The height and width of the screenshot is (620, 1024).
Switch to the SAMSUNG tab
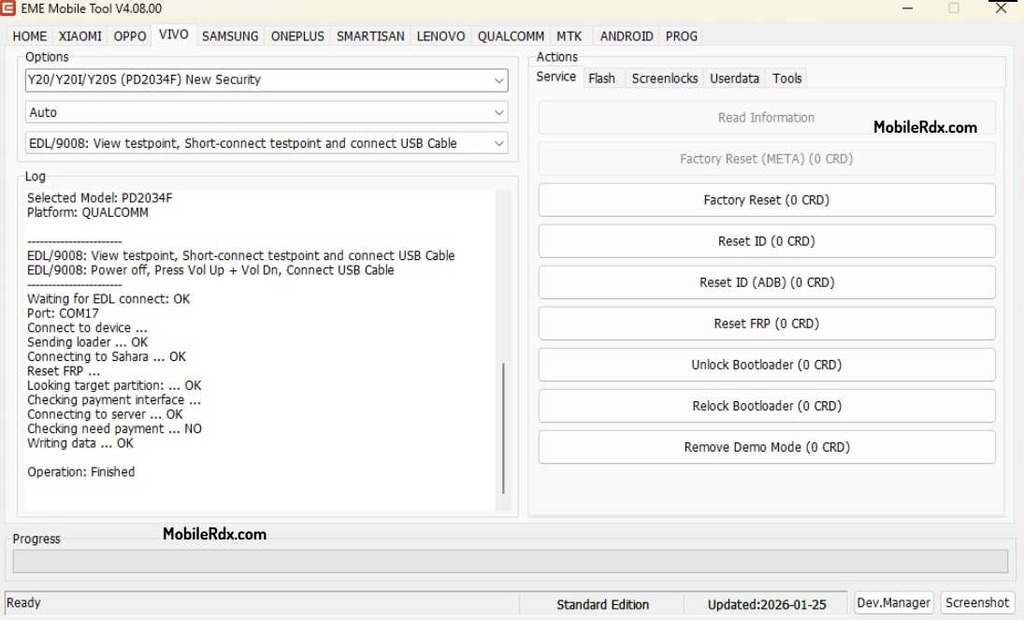pos(230,37)
